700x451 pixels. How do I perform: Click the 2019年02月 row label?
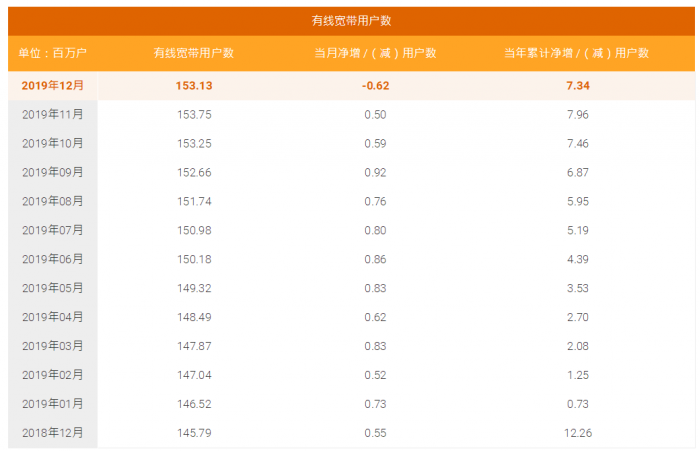pyautogui.click(x=53, y=375)
